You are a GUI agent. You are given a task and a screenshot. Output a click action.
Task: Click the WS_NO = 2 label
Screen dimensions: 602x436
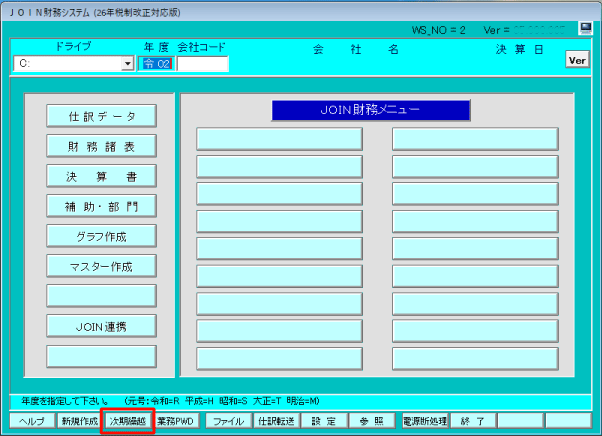tap(438, 30)
